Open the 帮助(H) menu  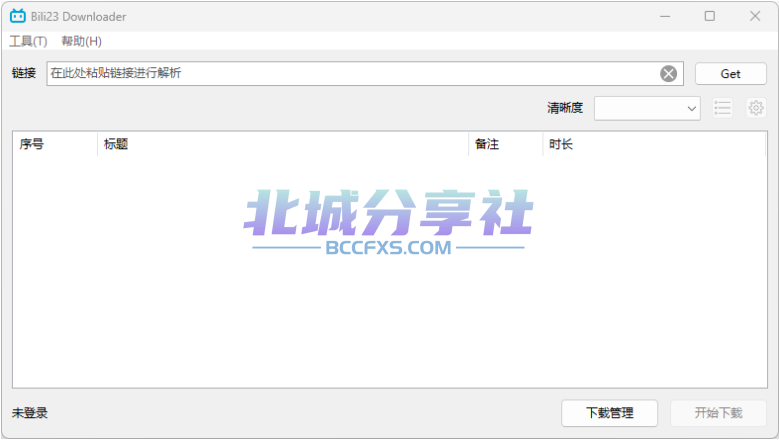(81, 41)
